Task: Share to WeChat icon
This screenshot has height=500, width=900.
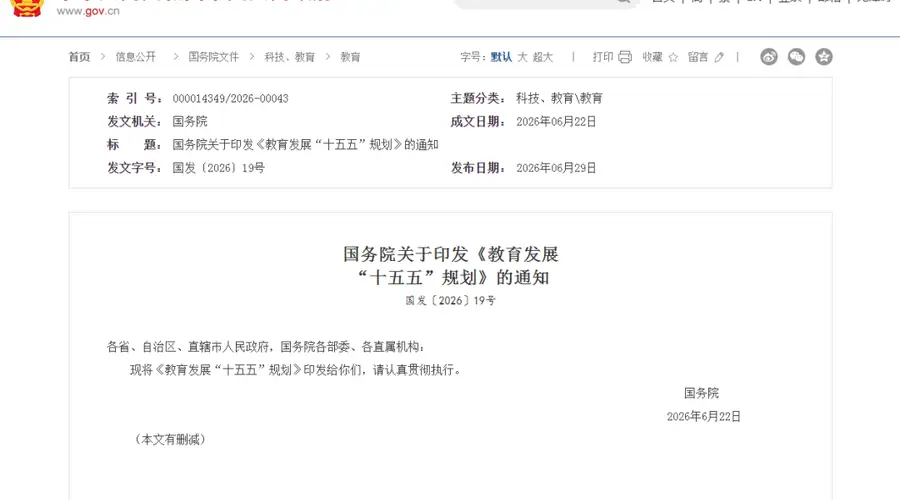Action: (796, 56)
